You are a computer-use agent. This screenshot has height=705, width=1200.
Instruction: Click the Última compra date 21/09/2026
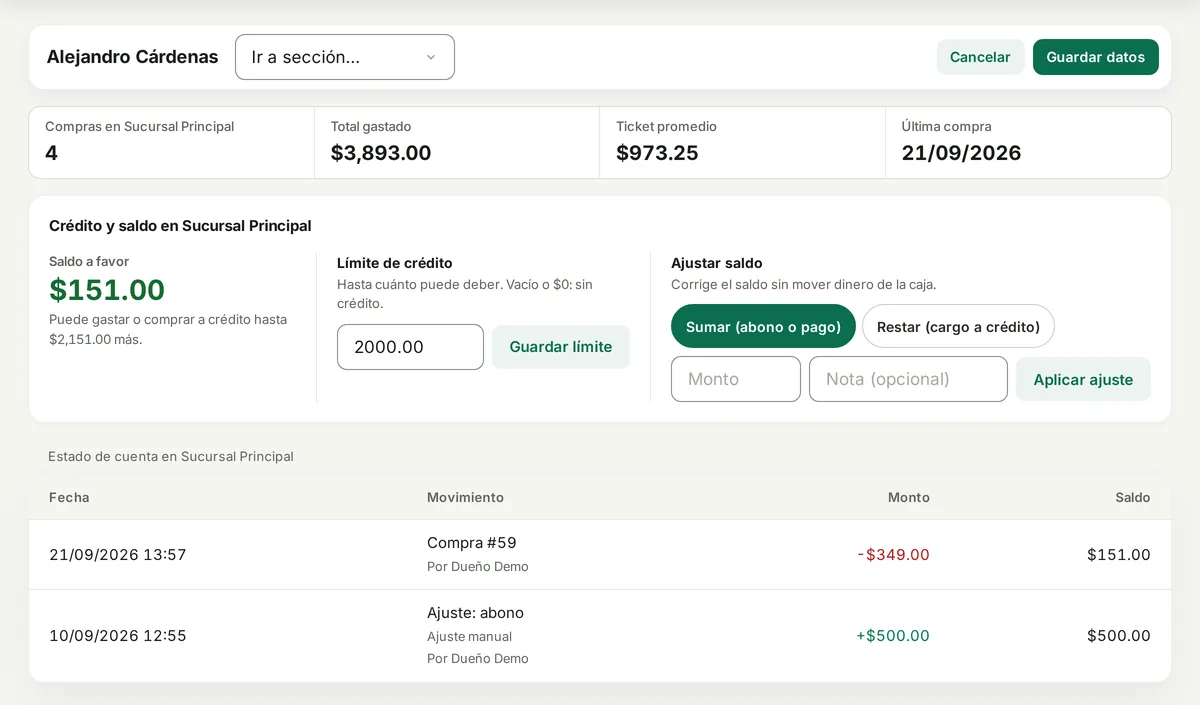[961, 153]
